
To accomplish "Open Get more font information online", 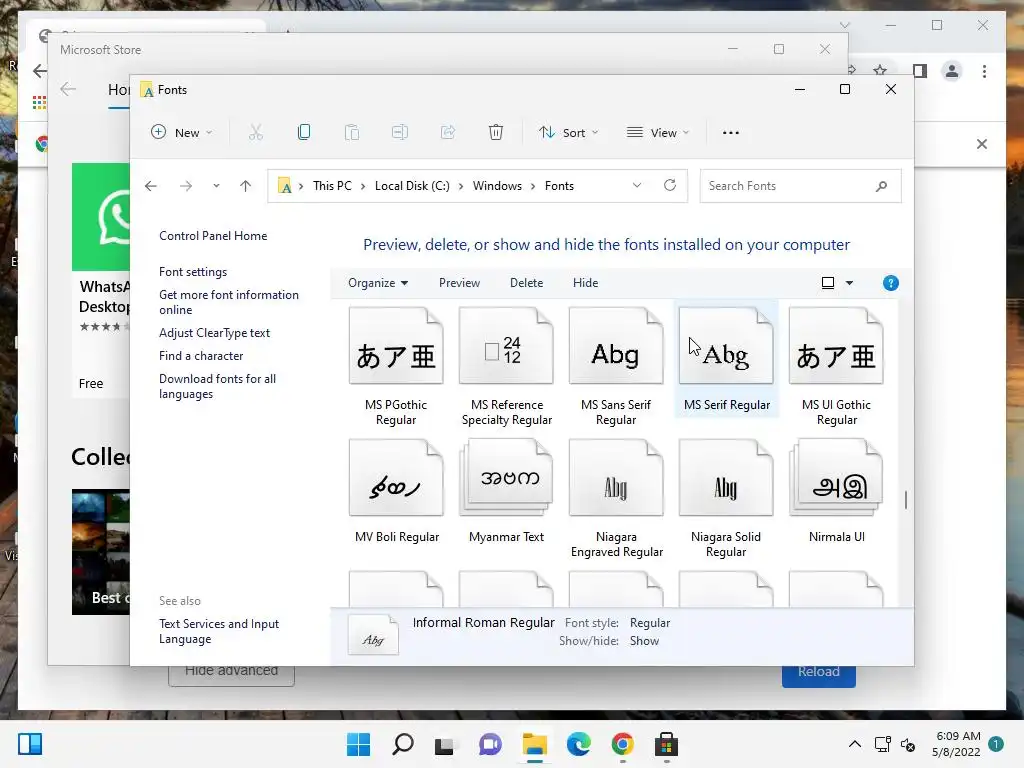I will (x=229, y=302).
